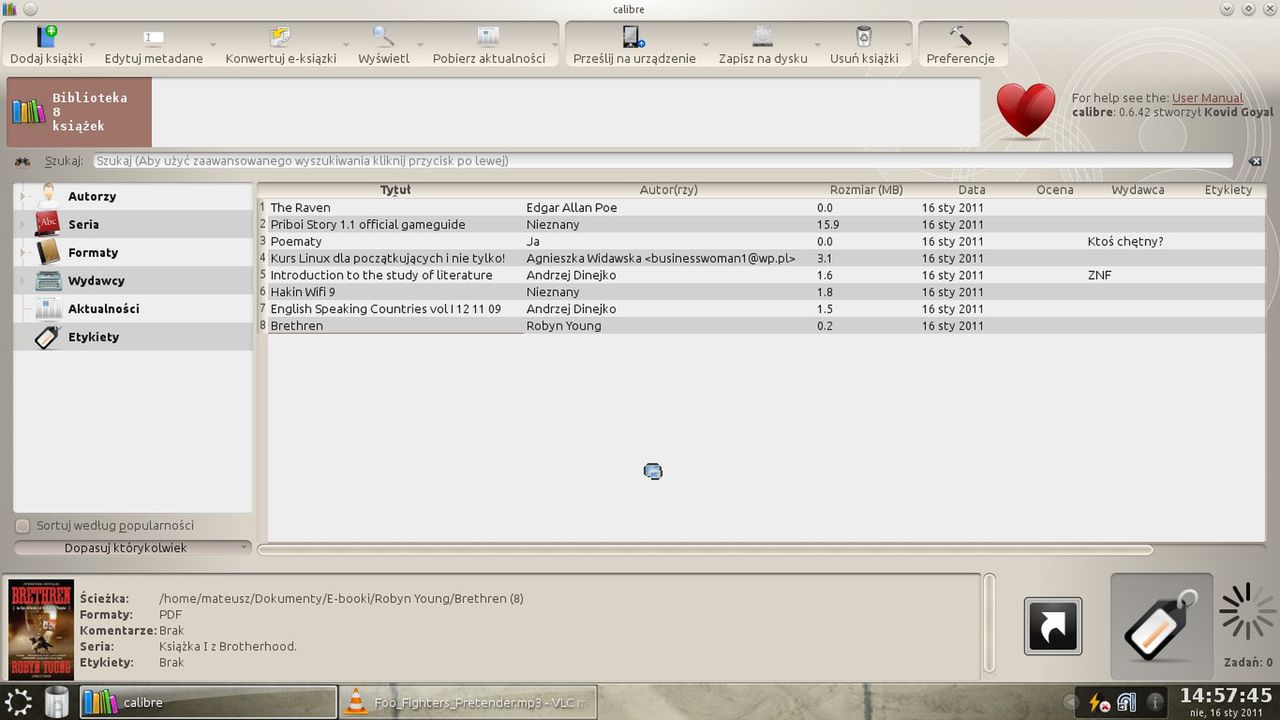This screenshot has width=1280, height=720.
Task: Click the Autorzy person icon
Action: point(48,196)
